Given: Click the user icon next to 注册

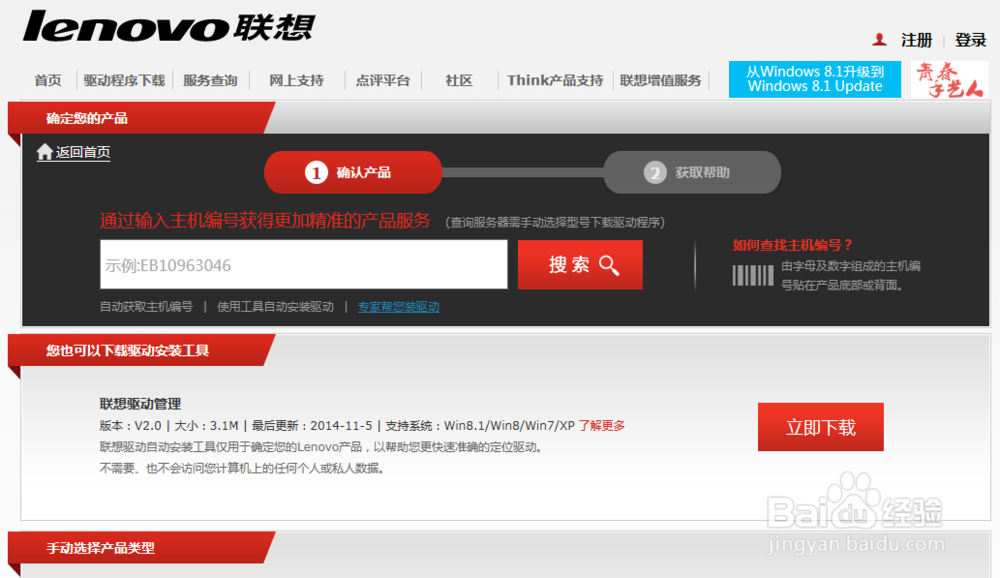Looking at the screenshot, I should point(879,40).
